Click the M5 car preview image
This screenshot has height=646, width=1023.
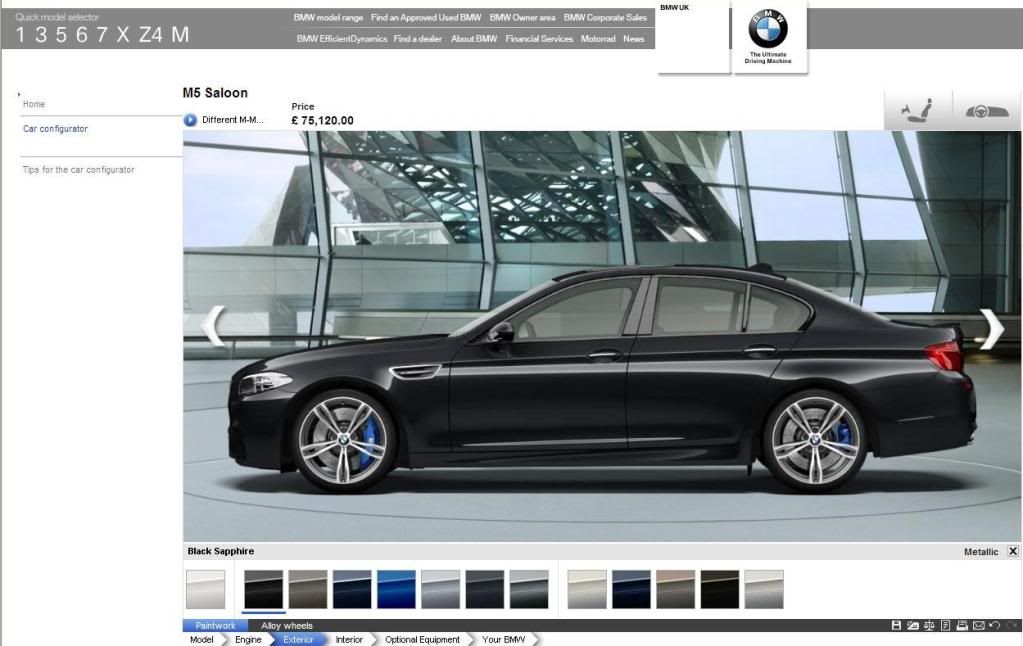tap(600, 336)
